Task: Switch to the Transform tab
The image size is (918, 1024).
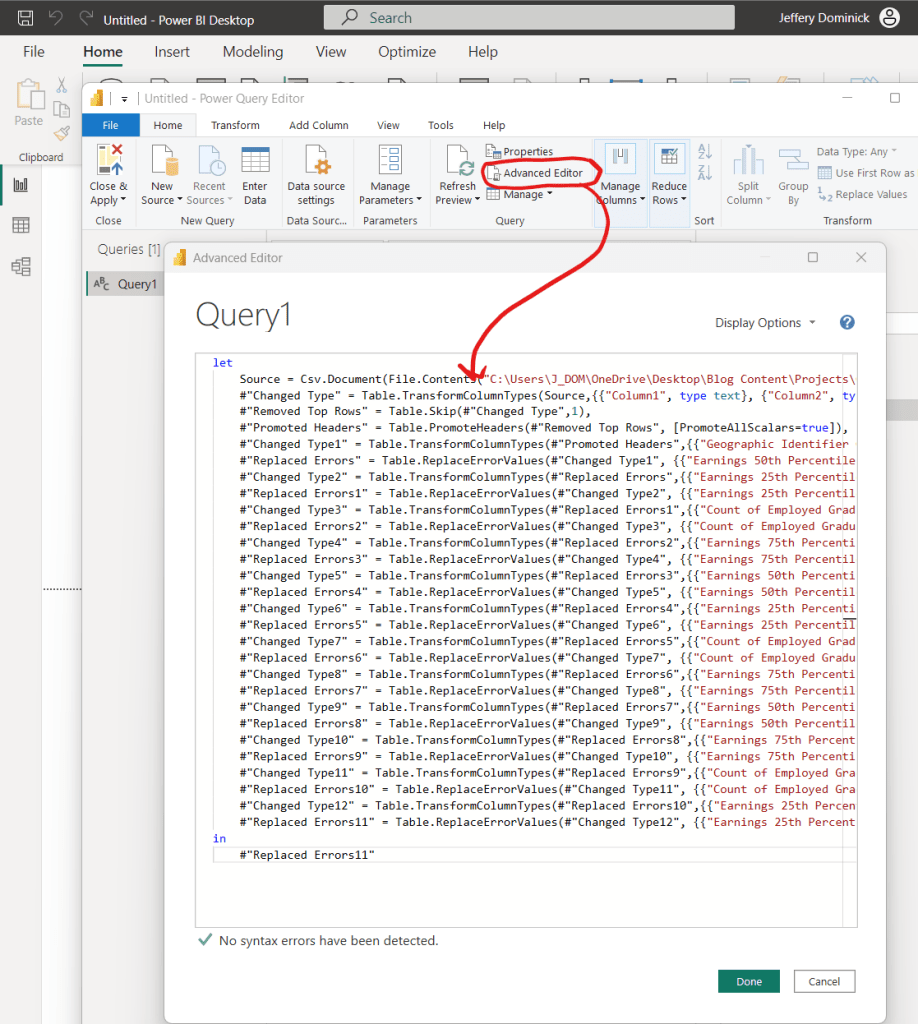Action: pos(235,125)
